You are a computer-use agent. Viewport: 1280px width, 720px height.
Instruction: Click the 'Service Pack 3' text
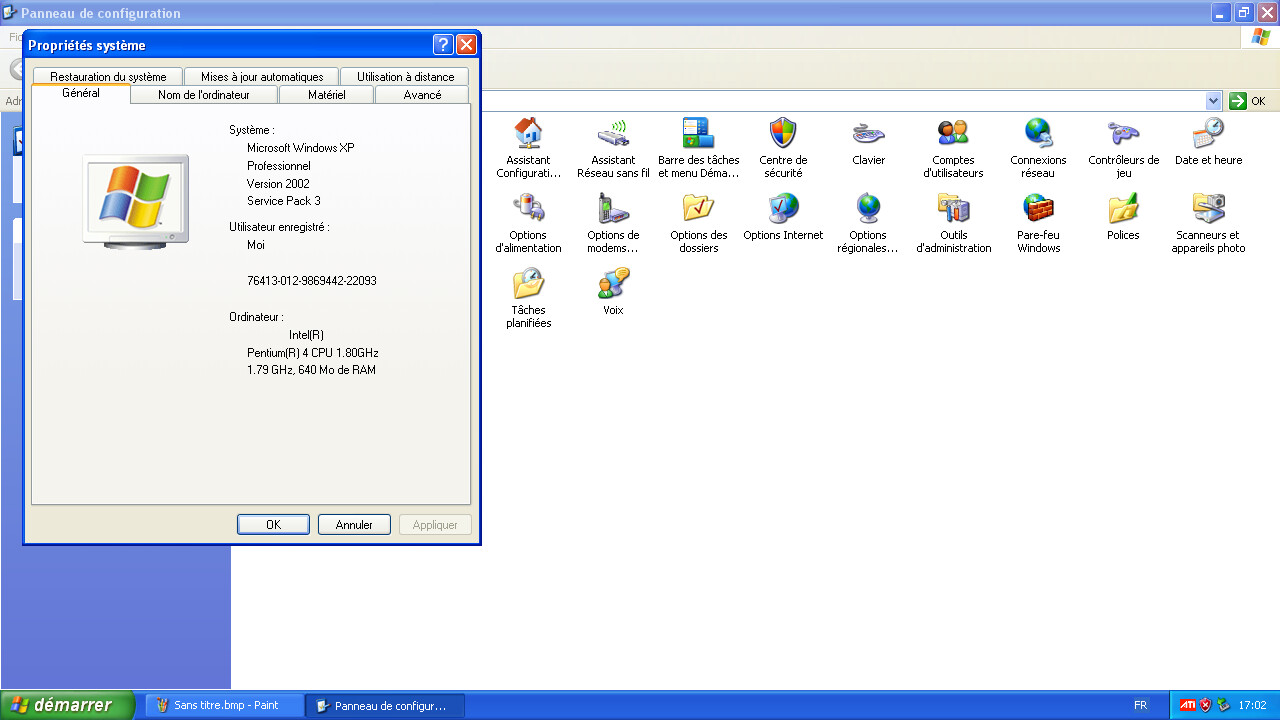284,201
